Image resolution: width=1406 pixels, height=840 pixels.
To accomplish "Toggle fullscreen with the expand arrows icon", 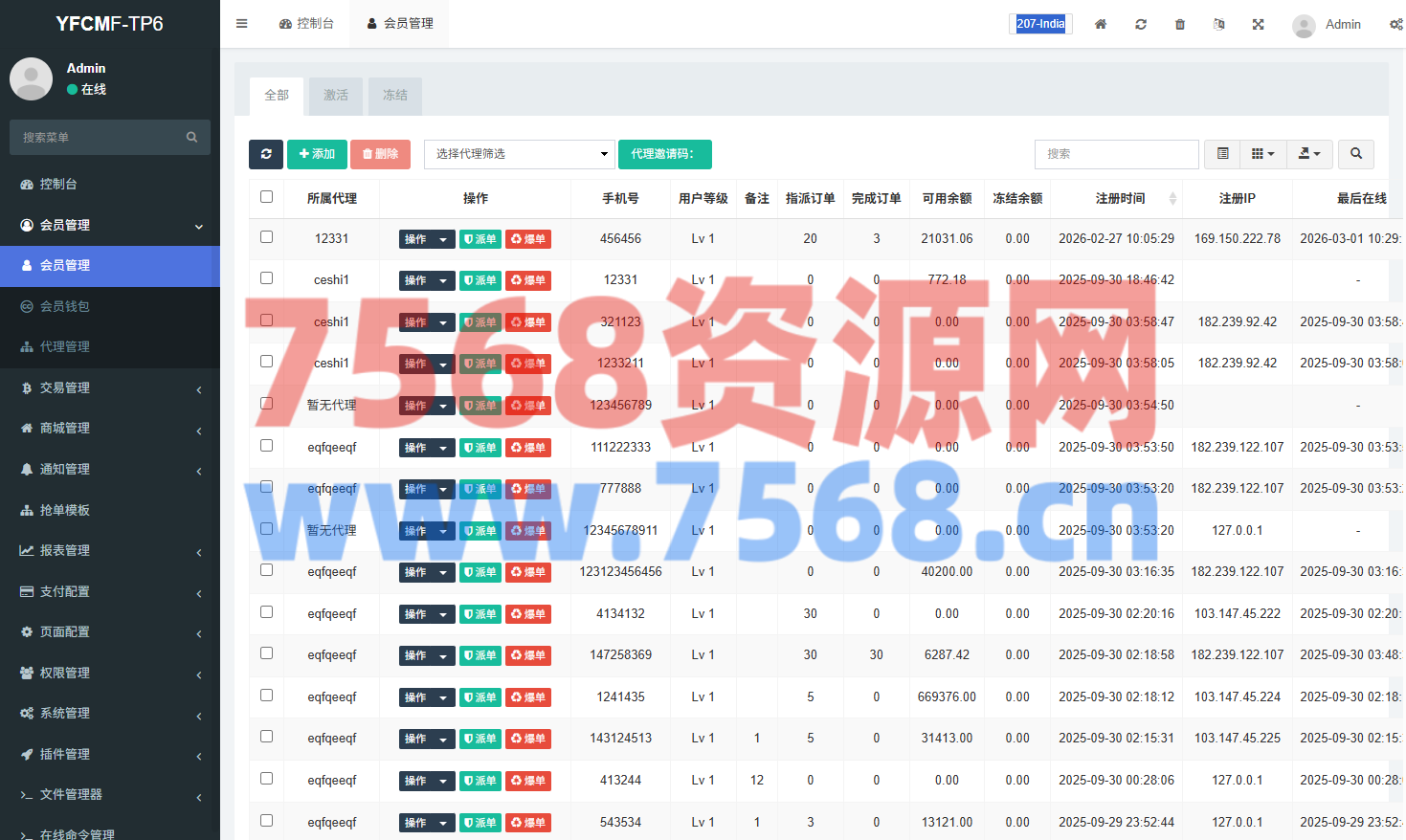I will 1258,24.
